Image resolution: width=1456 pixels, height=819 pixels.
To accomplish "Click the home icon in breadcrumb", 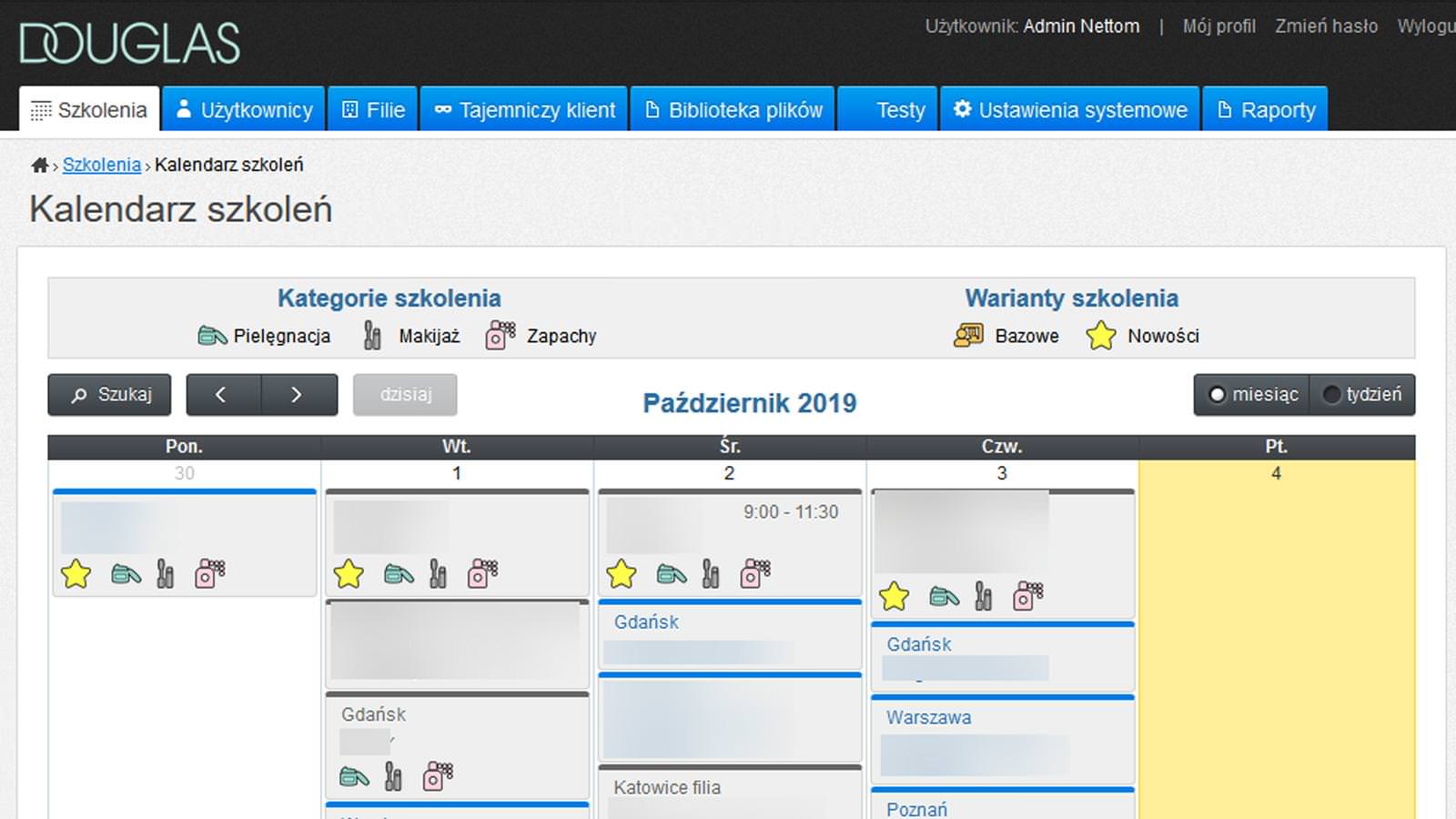I will 39,165.
